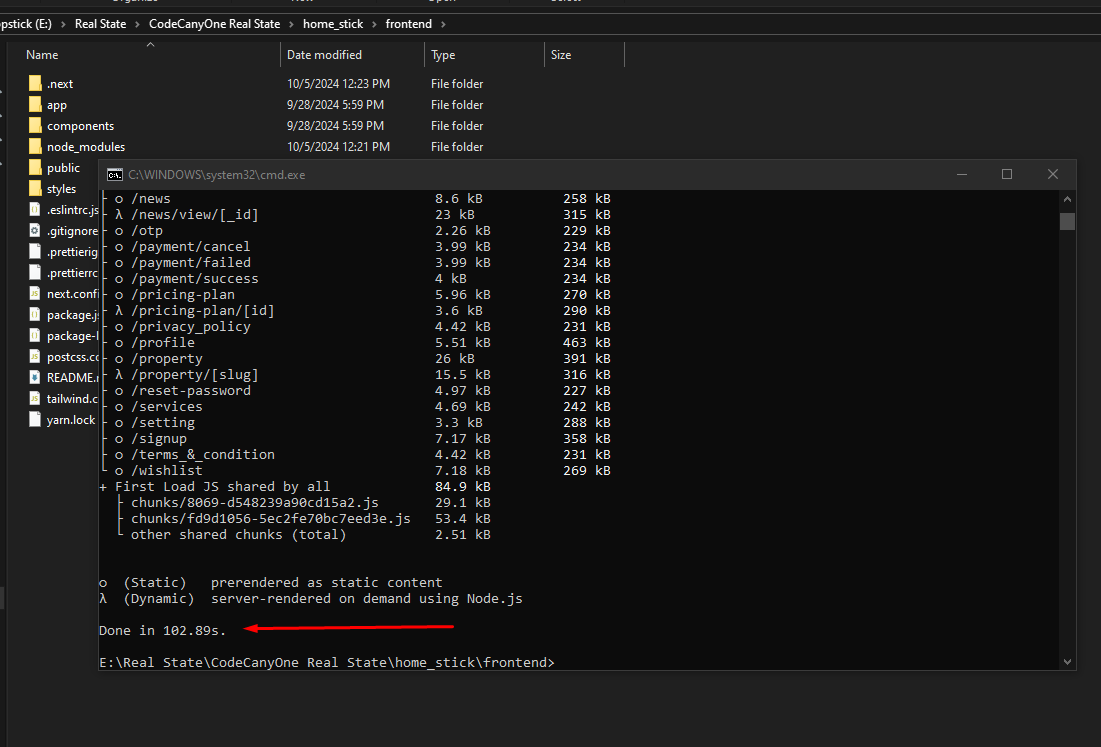Go to CodeCanyOne Real State breadcrumb

point(214,24)
